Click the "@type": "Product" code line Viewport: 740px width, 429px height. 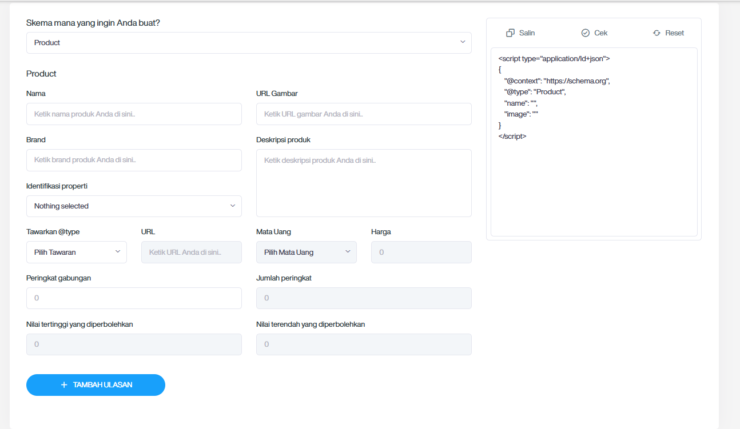(535, 92)
